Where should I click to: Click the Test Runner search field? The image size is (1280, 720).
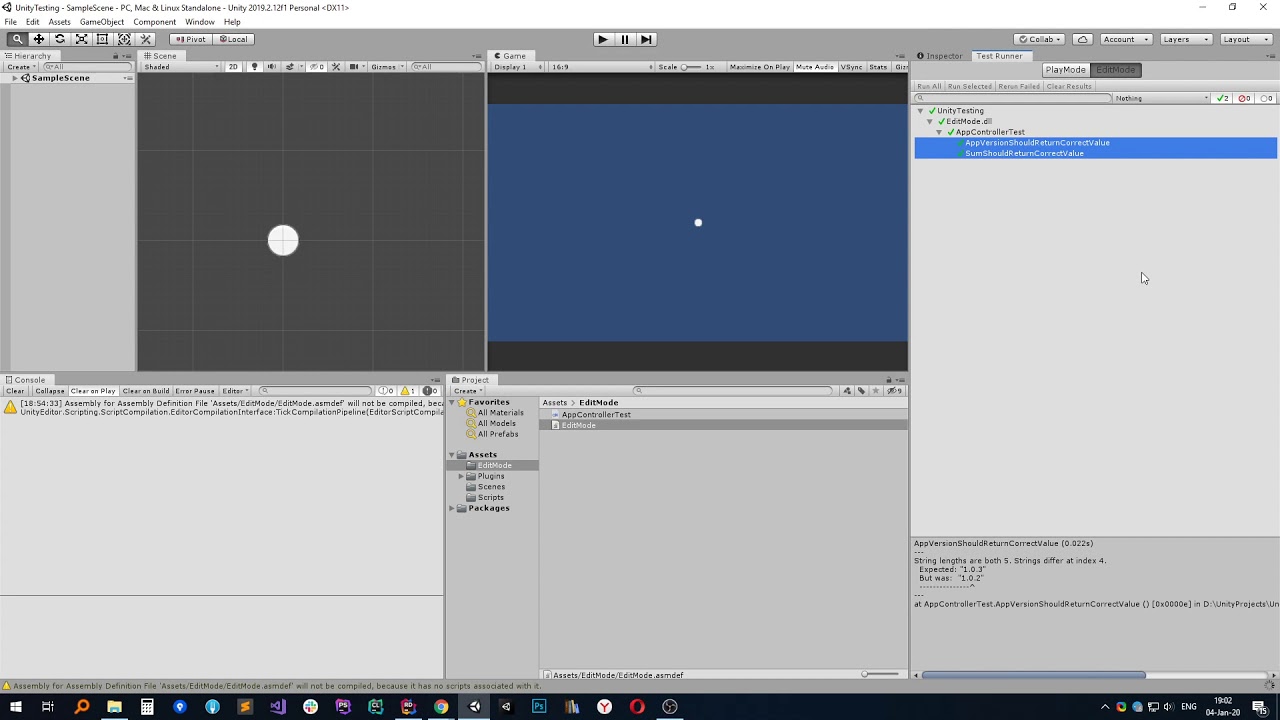pyautogui.click(x=1012, y=98)
